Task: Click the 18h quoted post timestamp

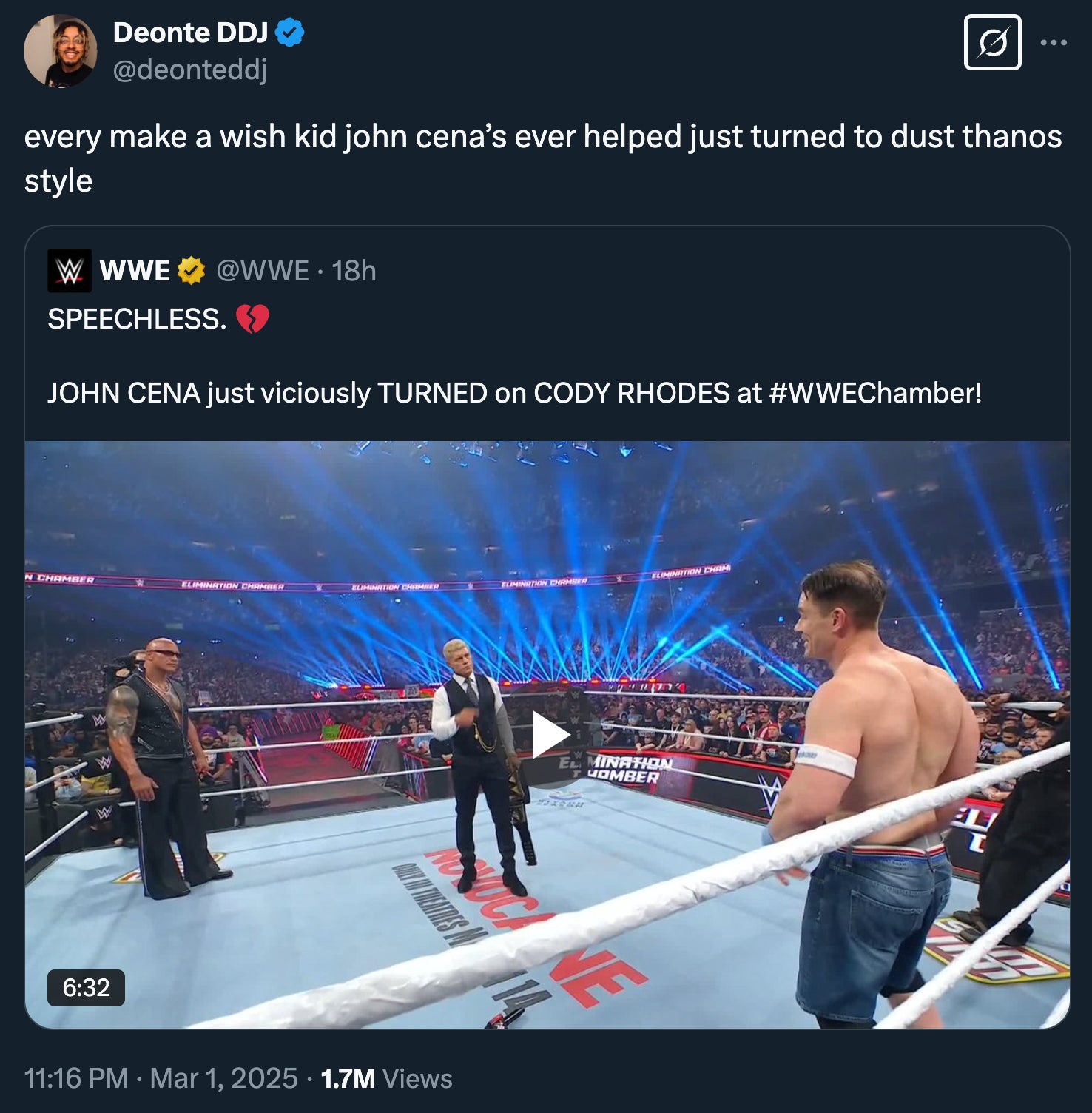Action: tap(354, 271)
